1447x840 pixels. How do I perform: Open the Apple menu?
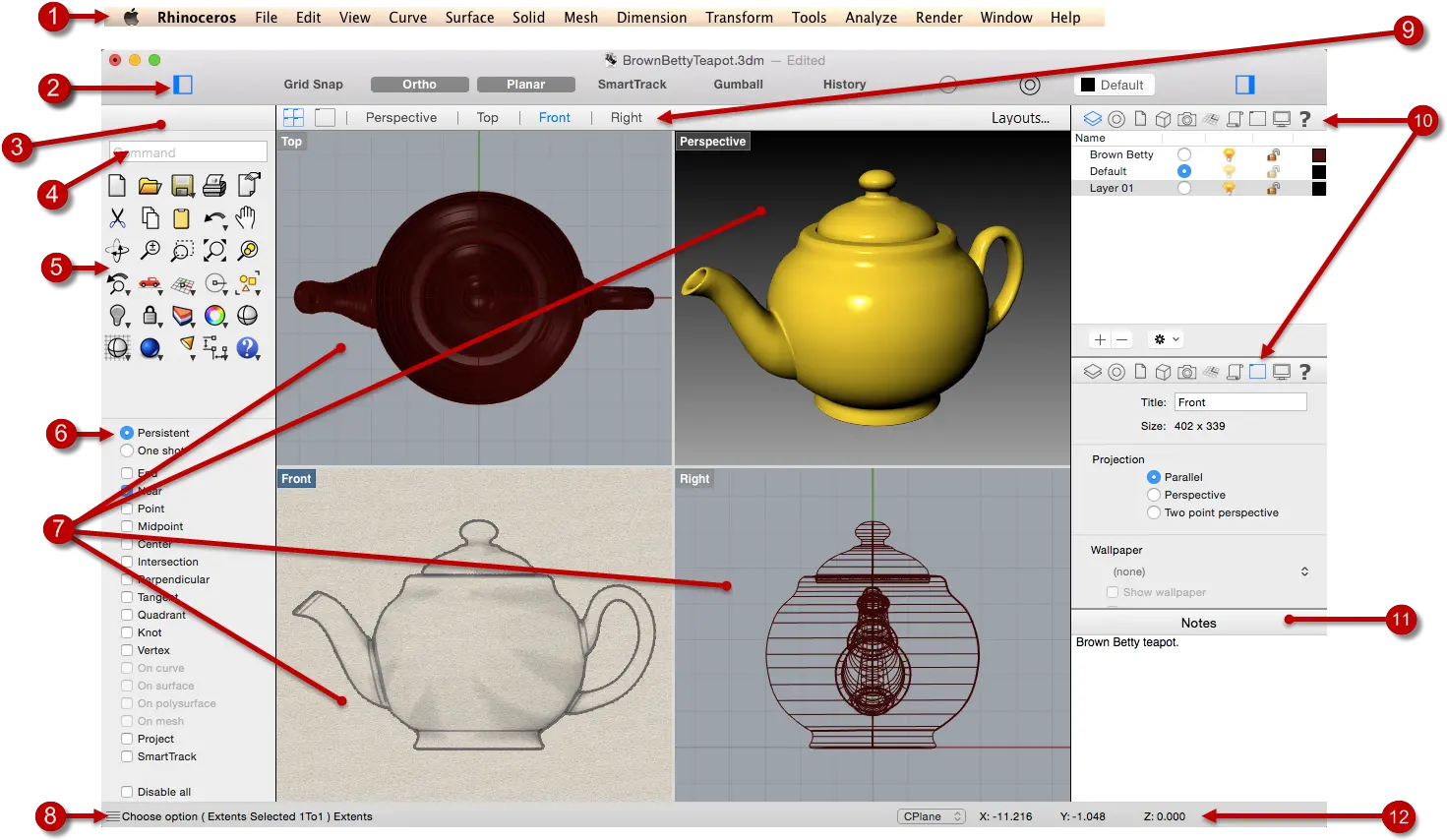[131, 17]
